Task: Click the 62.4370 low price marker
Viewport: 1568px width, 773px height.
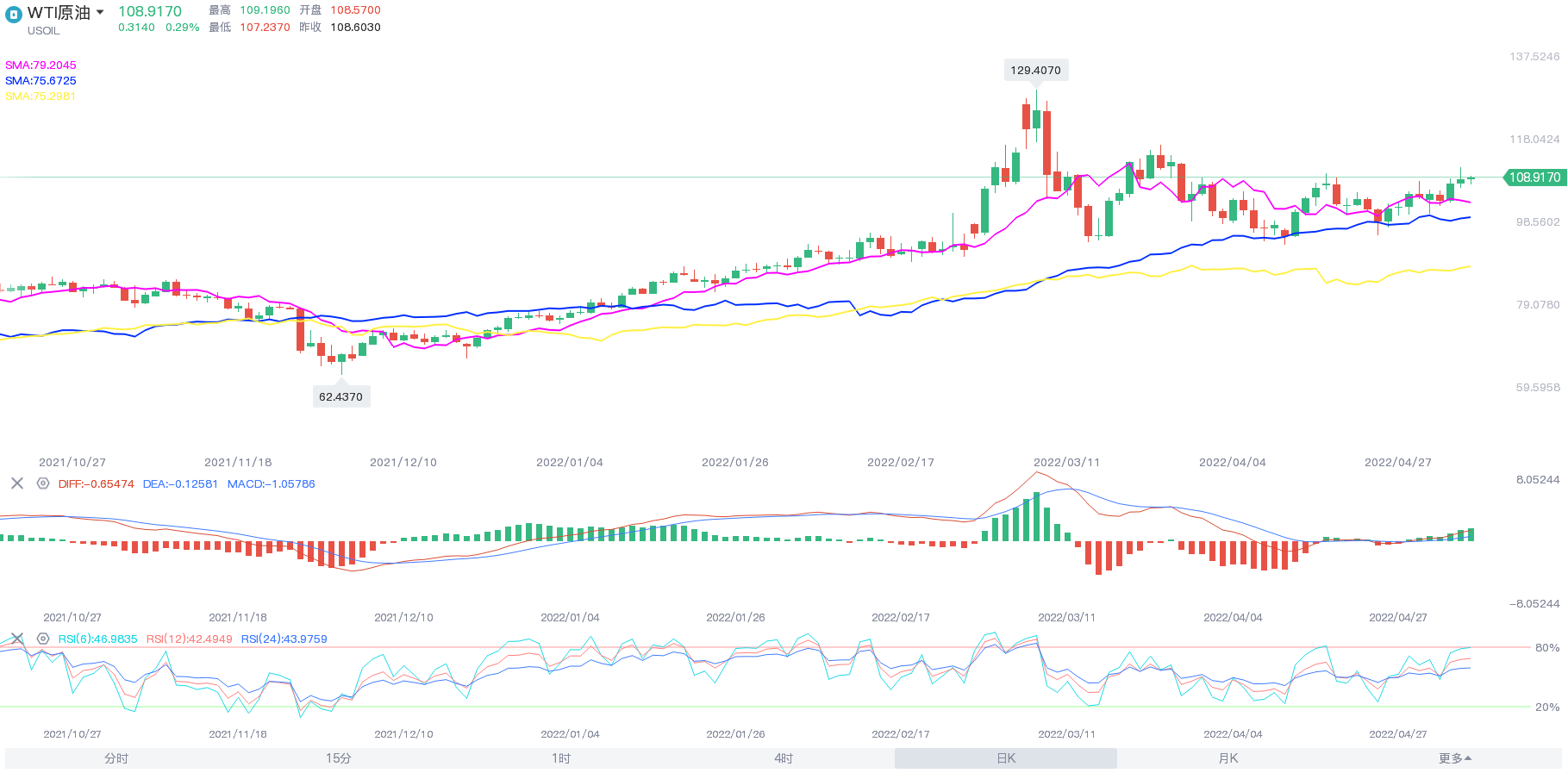Action: click(340, 397)
